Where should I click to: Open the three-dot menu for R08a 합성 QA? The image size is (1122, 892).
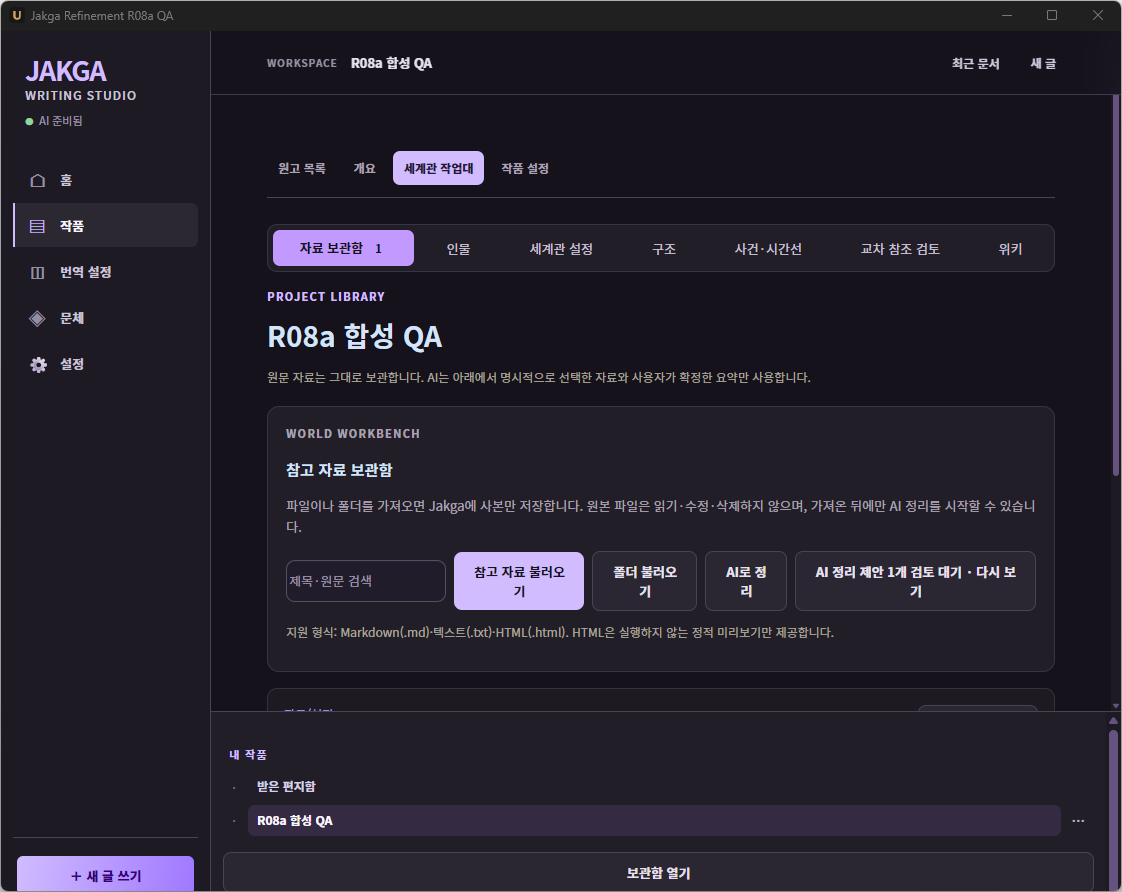pos(1078,820)
